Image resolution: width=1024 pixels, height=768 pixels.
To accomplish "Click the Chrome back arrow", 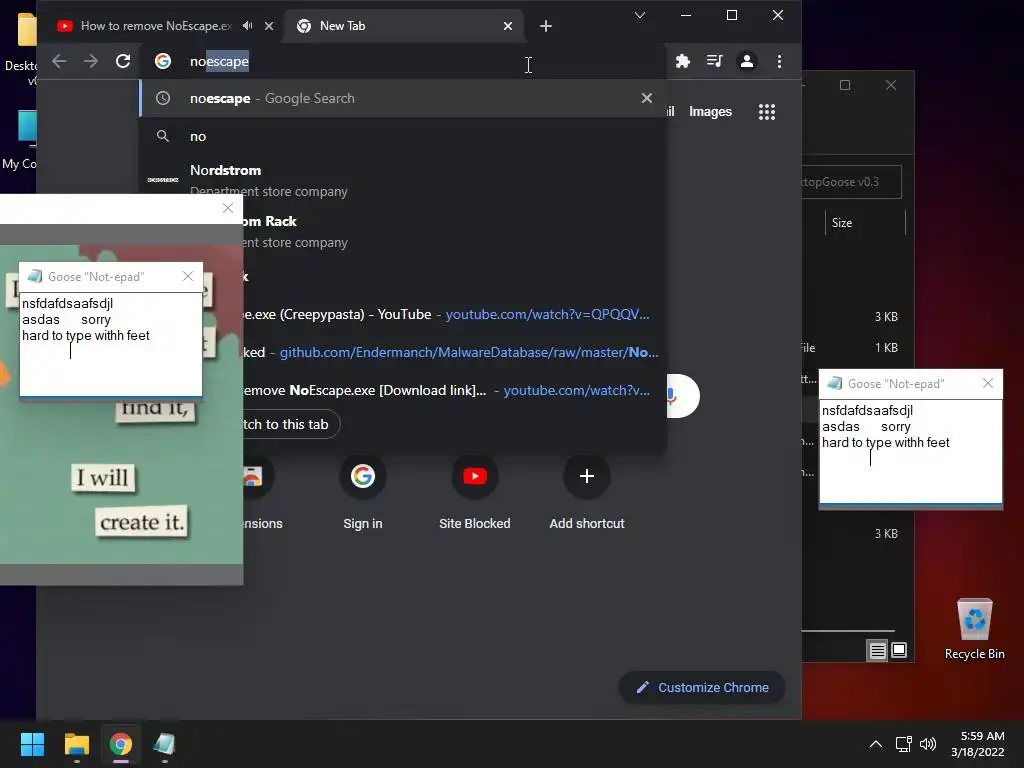I will coord(59,61).
